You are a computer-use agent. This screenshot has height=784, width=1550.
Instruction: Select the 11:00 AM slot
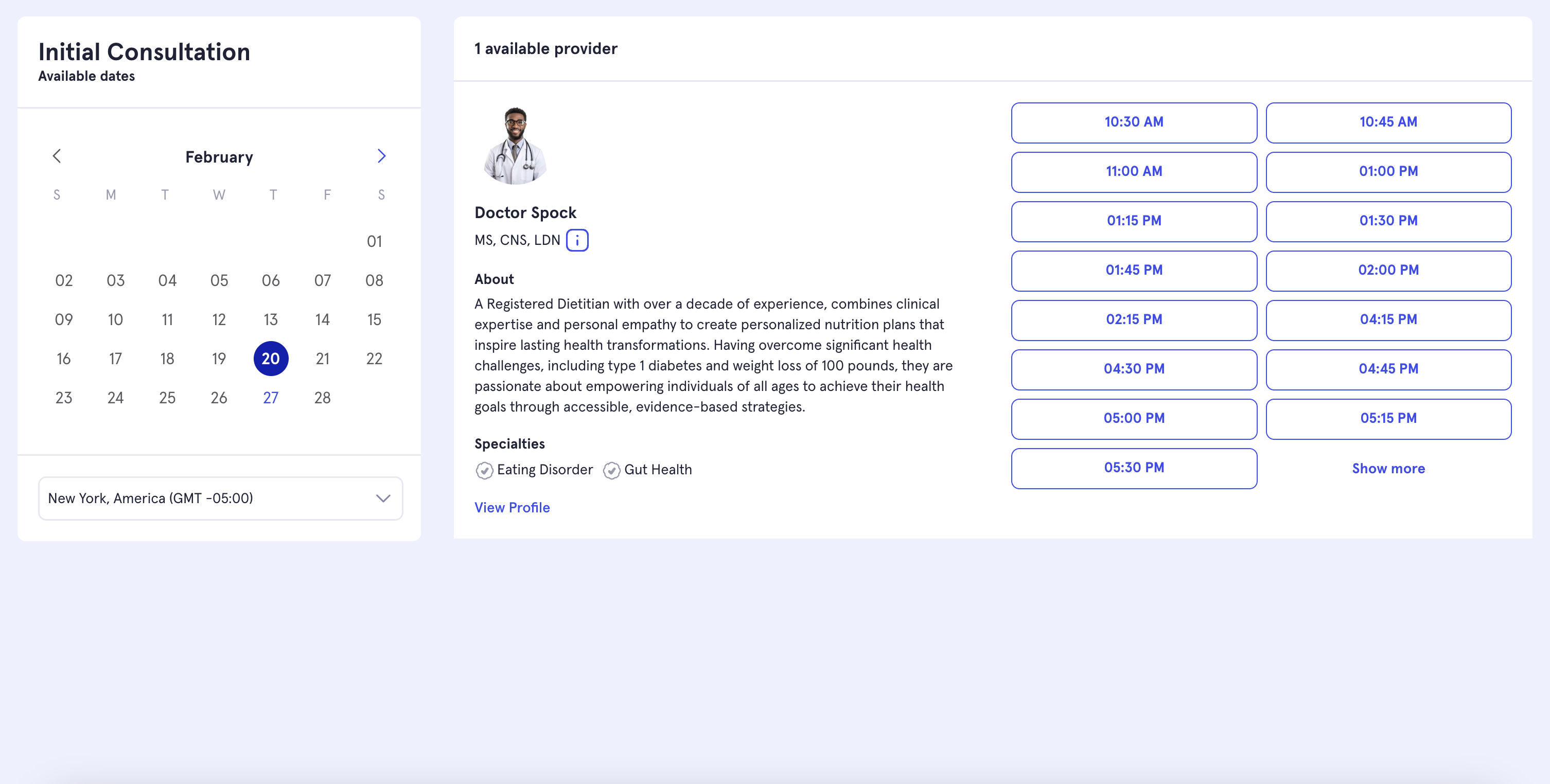click(x=1134, y=171)
